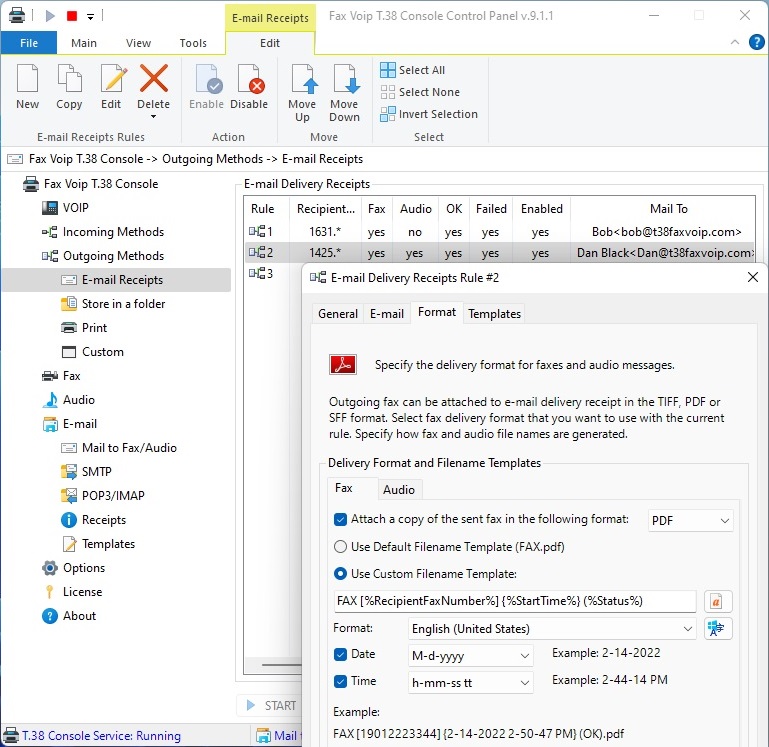Toggle the Time checkbox

[x=340, y=681]
